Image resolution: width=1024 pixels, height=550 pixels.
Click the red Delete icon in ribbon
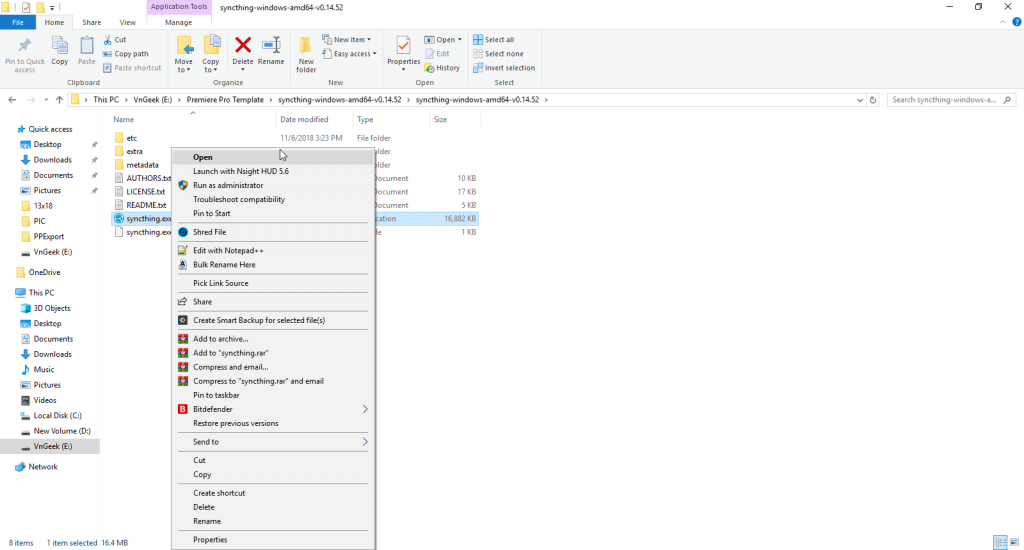point(243,45)
